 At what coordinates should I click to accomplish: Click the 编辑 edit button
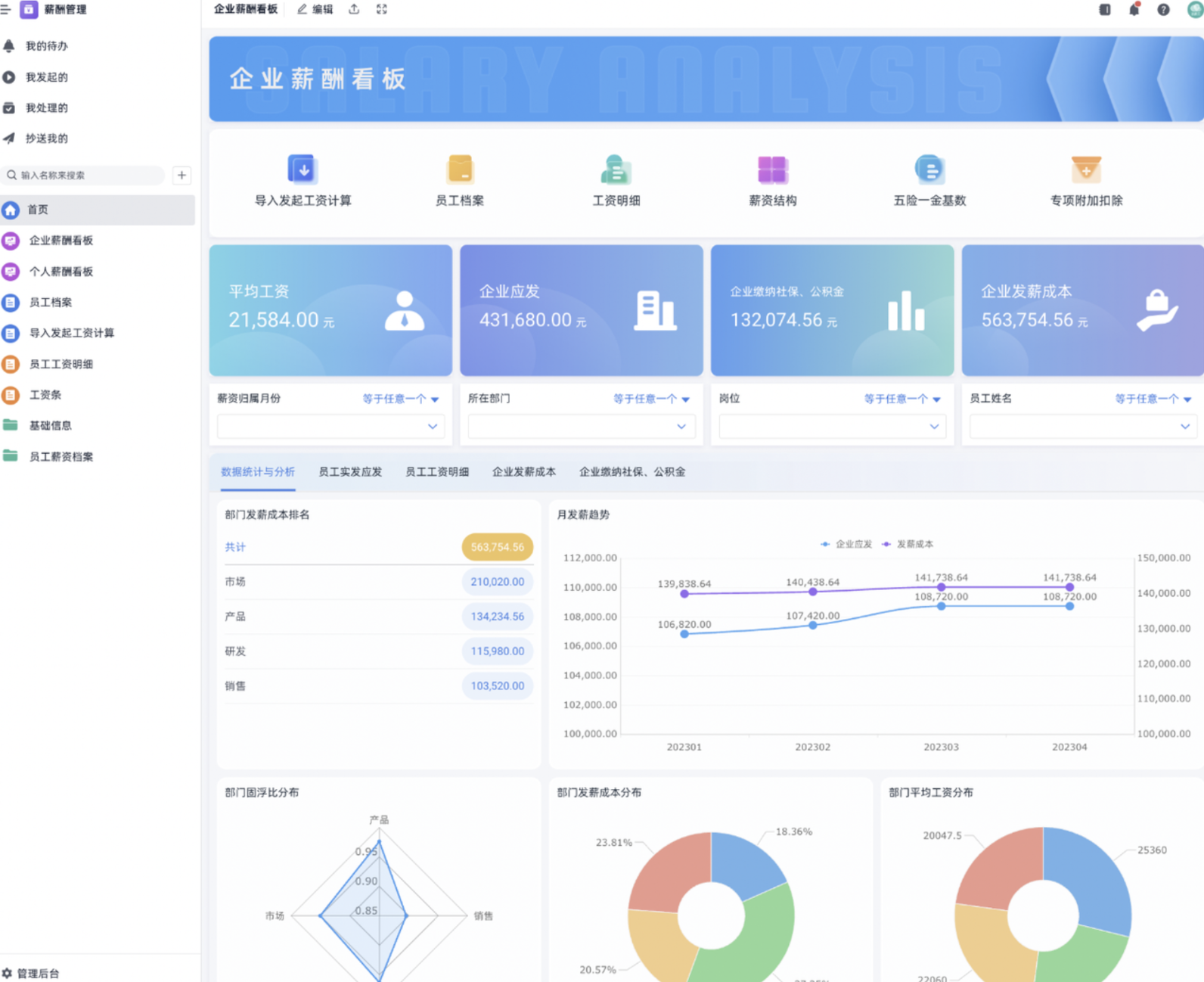(x=315, y=10)
